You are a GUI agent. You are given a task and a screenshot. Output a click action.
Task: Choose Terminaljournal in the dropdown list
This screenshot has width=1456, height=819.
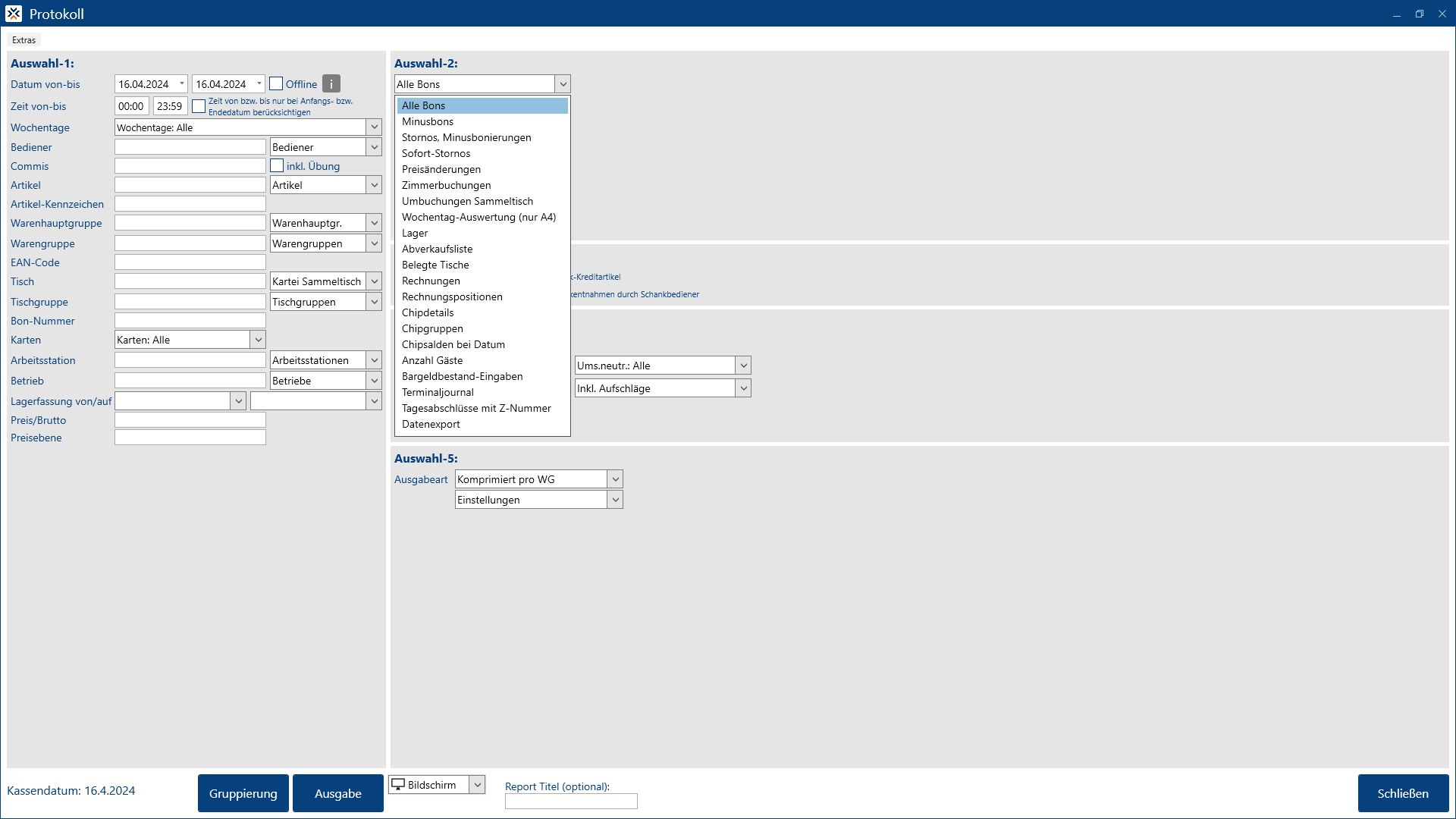(438, 392)
